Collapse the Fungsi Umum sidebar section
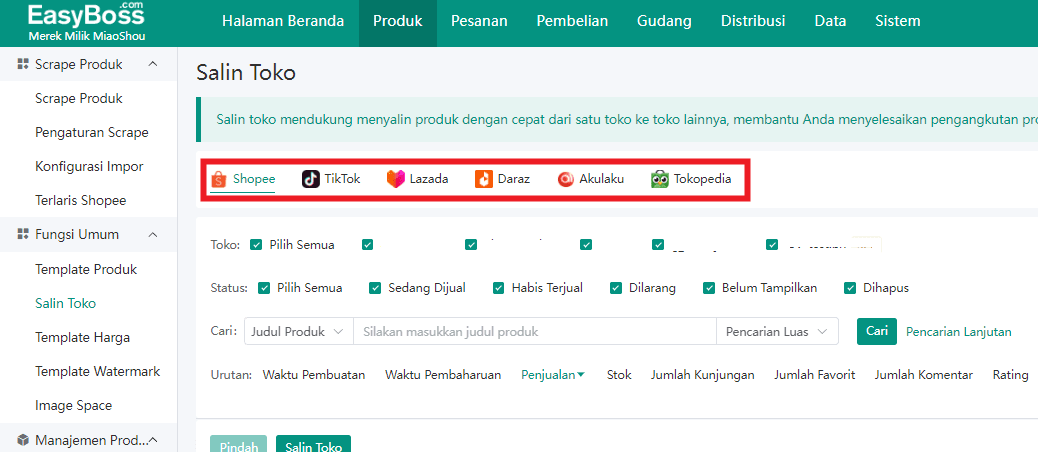Image resolution: width=1038 pixels, height=452 pixels. [x=152, y=234]
